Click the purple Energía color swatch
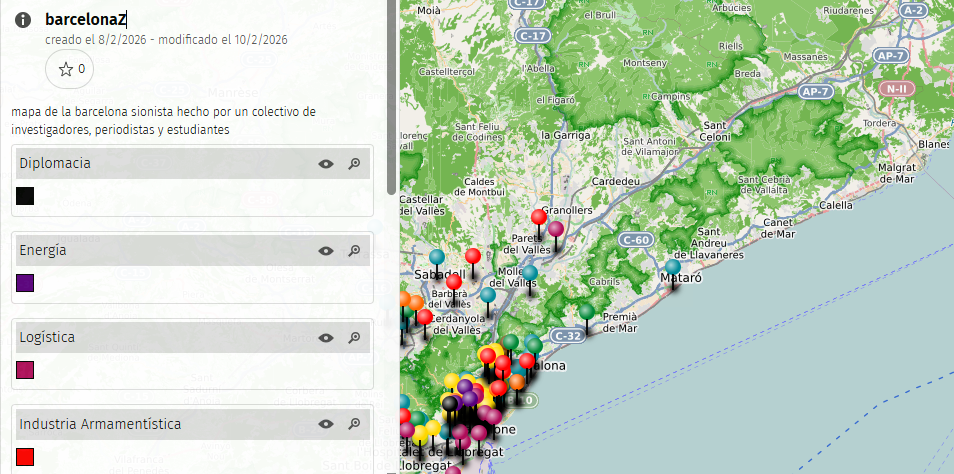The width and height of the screenshot is (954, 474). (x=25, y=283)
